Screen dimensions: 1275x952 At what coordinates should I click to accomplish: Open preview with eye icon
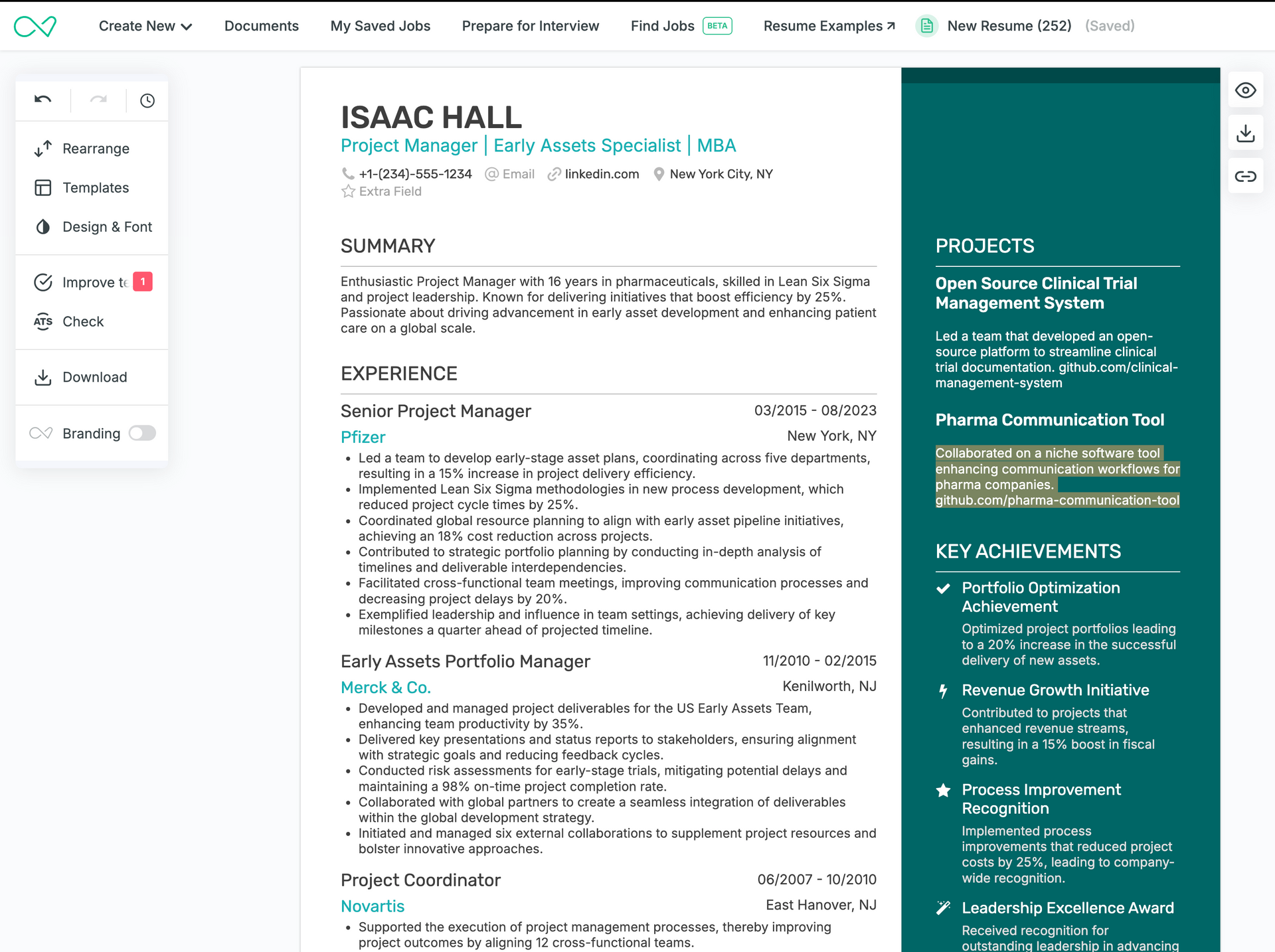(1245, 90)
